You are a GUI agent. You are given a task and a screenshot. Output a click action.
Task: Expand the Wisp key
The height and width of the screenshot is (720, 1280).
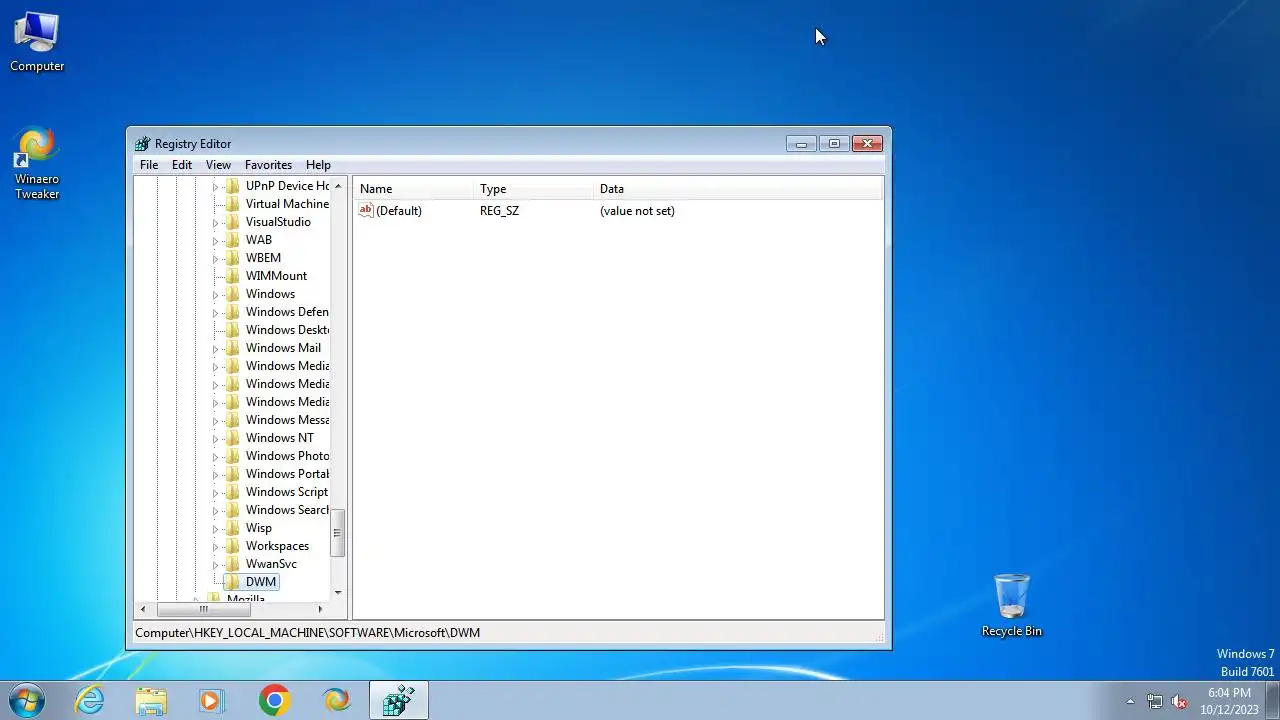point(215,528)
